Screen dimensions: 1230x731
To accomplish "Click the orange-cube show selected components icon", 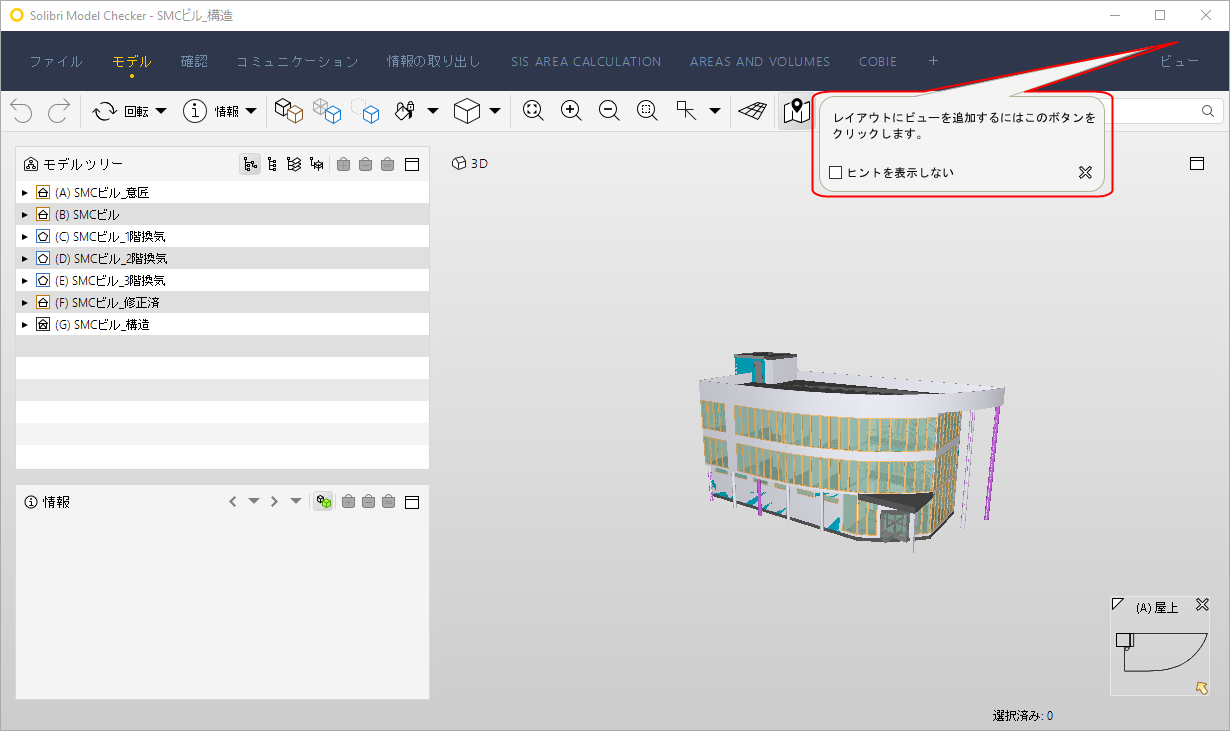I will [289, 111].
